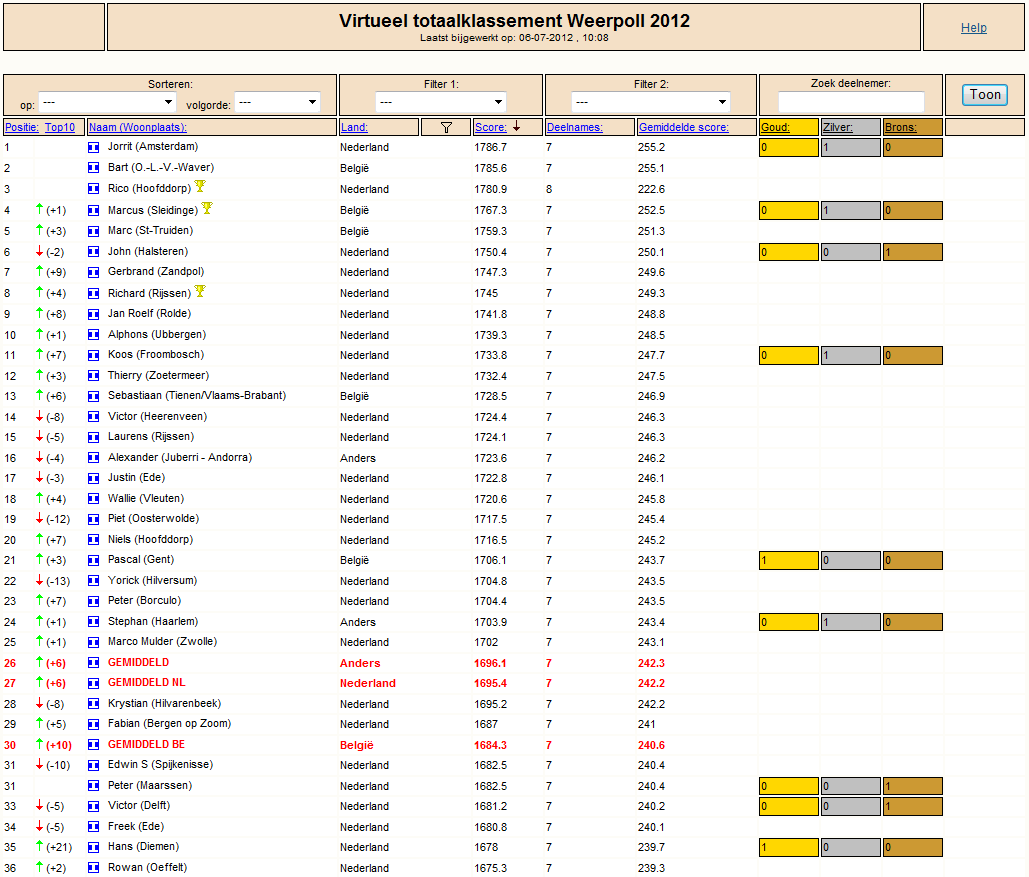
Task: Click the blue icon beside Jan Roelf (Rolde)
Action: tap(94, 314)
